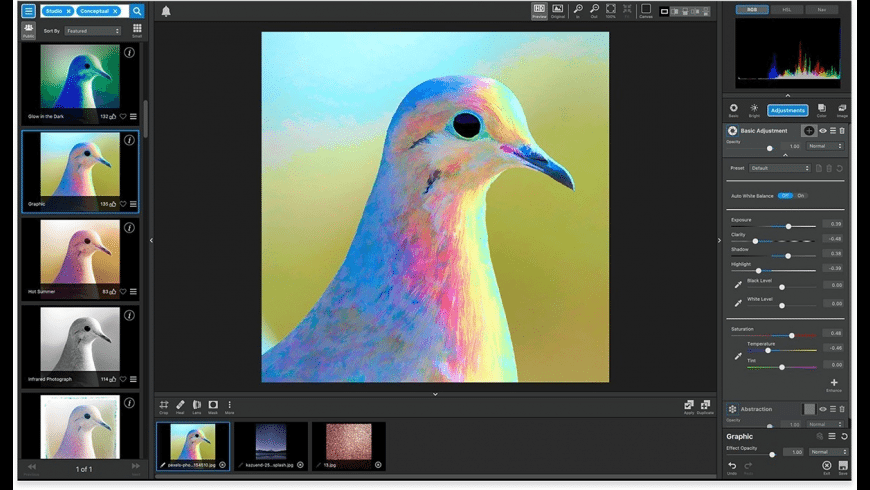870x490 pixels.
Task: Open the Lens tool
Action: tap(196, 407)
